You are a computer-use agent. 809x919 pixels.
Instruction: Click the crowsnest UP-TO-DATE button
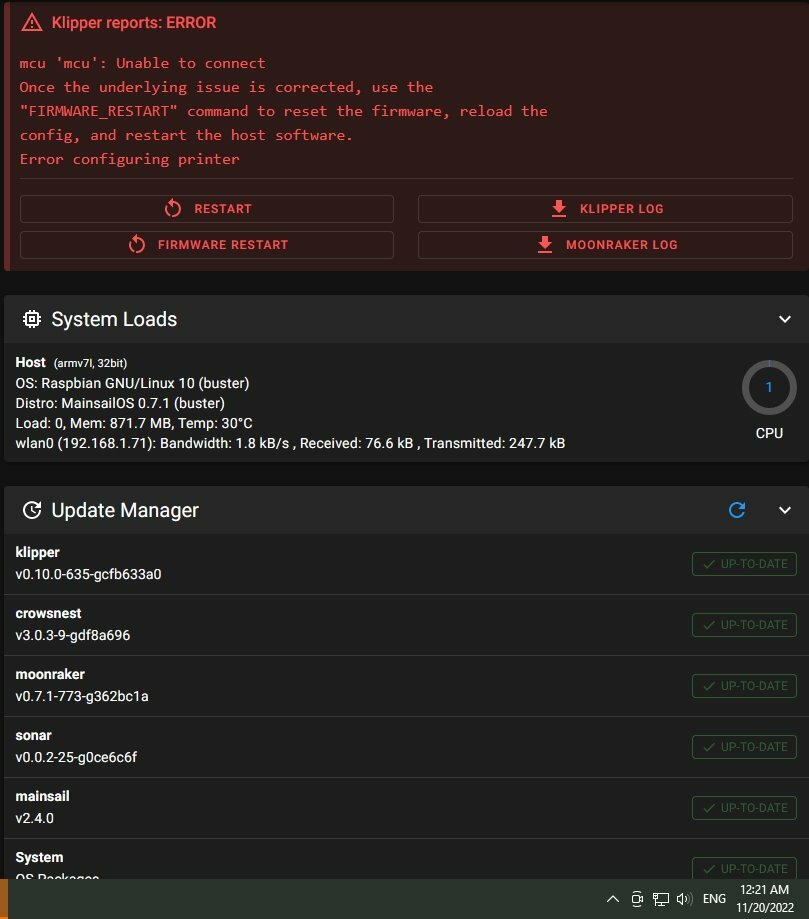[x=744, y=625]
